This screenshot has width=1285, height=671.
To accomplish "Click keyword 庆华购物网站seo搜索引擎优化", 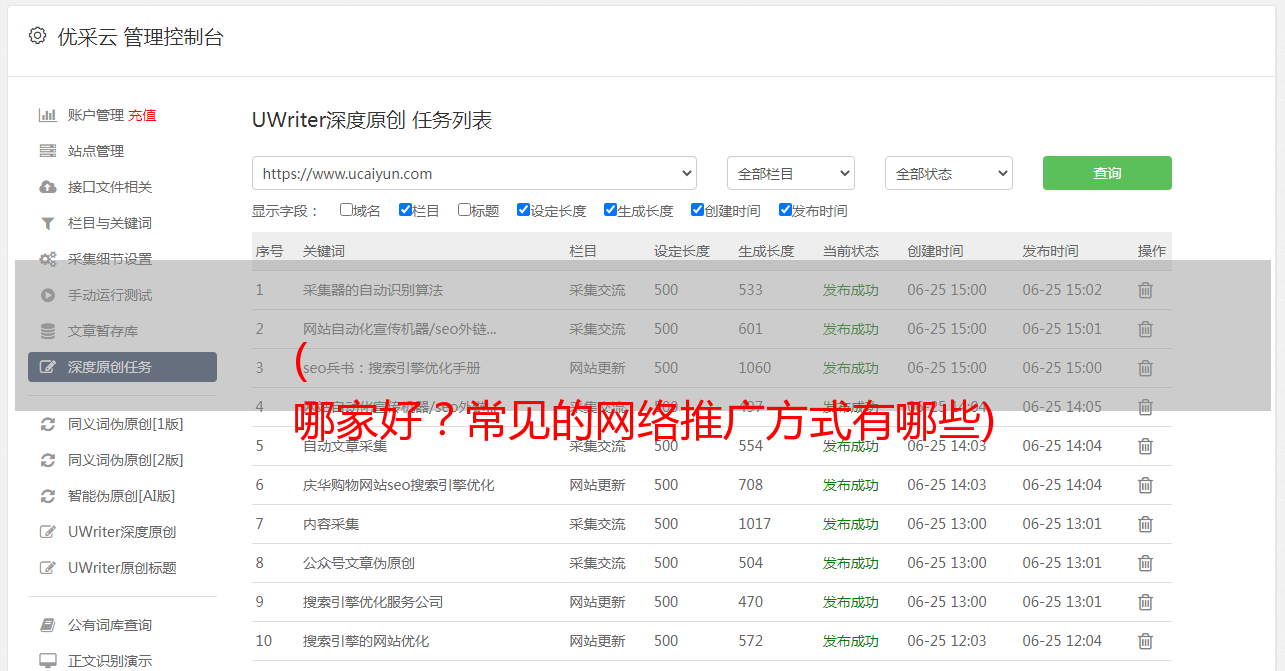I will 399,485.
